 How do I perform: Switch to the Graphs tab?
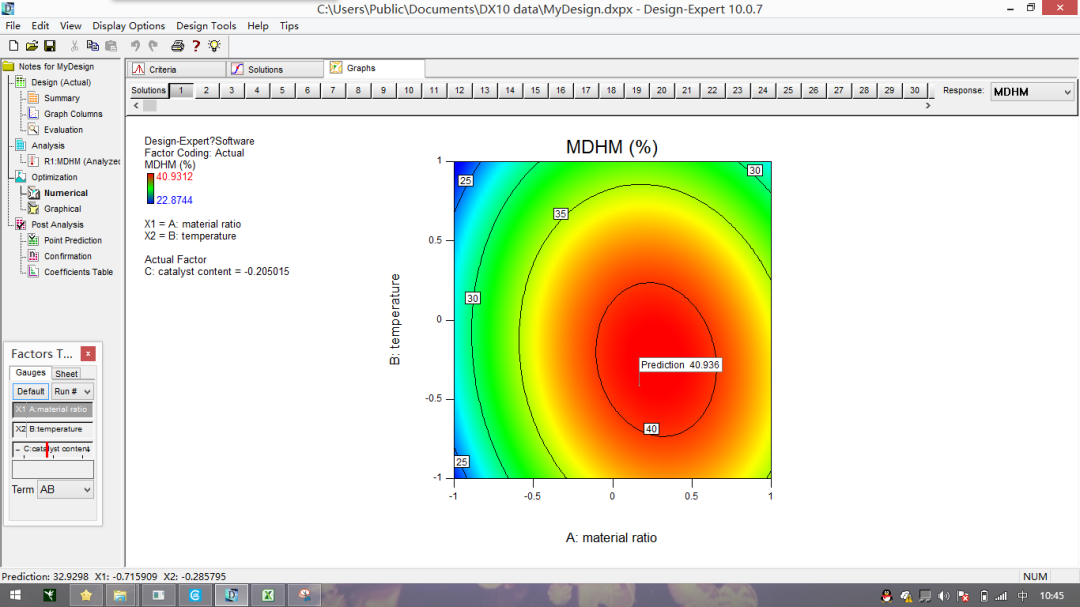pos(375,68)
